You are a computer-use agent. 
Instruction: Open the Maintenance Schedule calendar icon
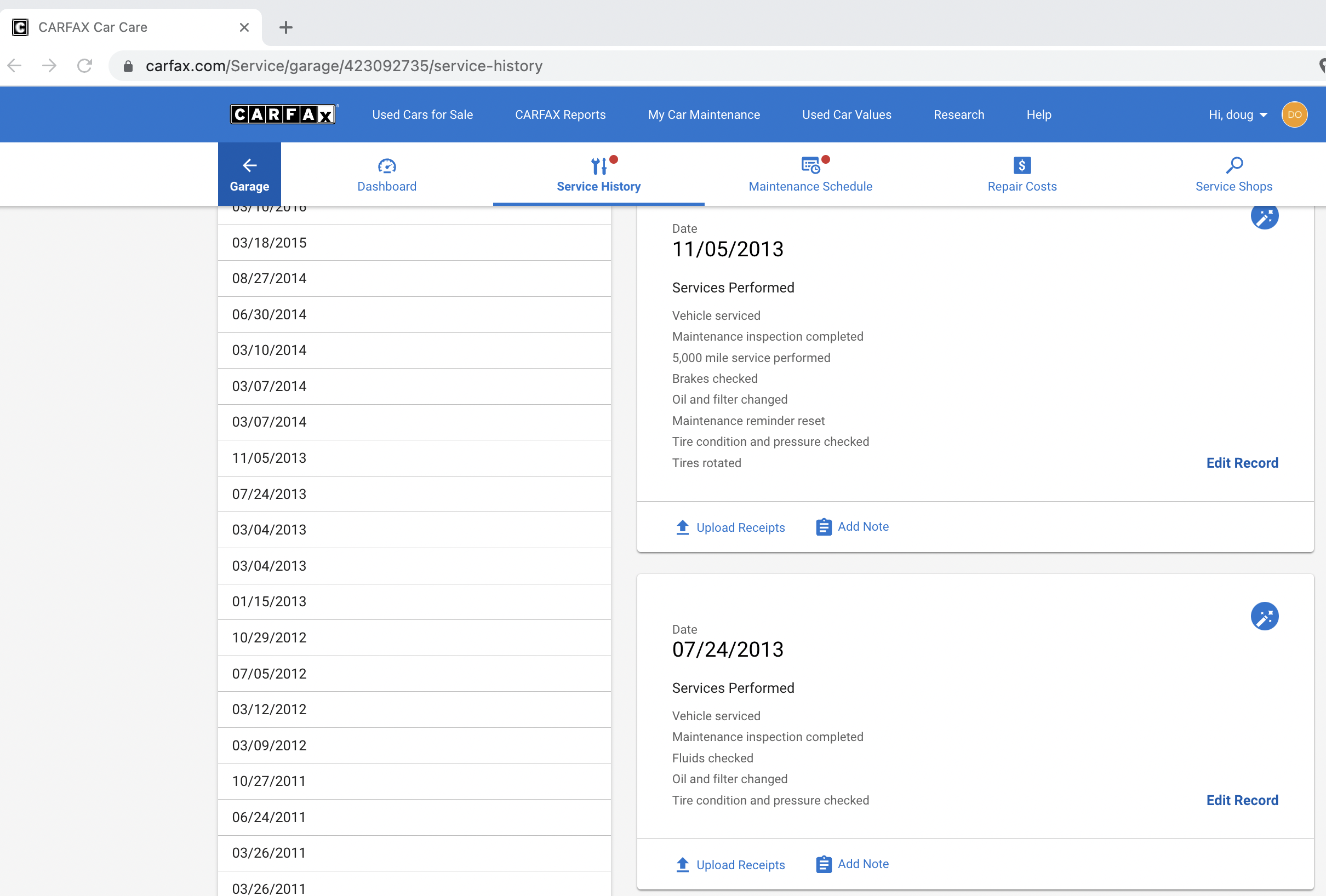[810, 165]
